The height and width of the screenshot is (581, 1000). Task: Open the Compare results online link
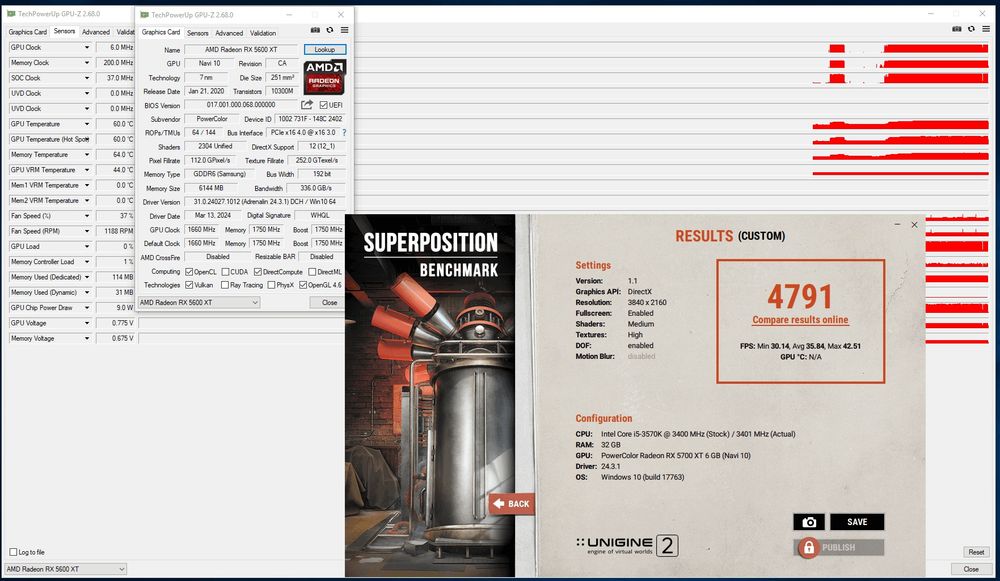coord(800,320)
